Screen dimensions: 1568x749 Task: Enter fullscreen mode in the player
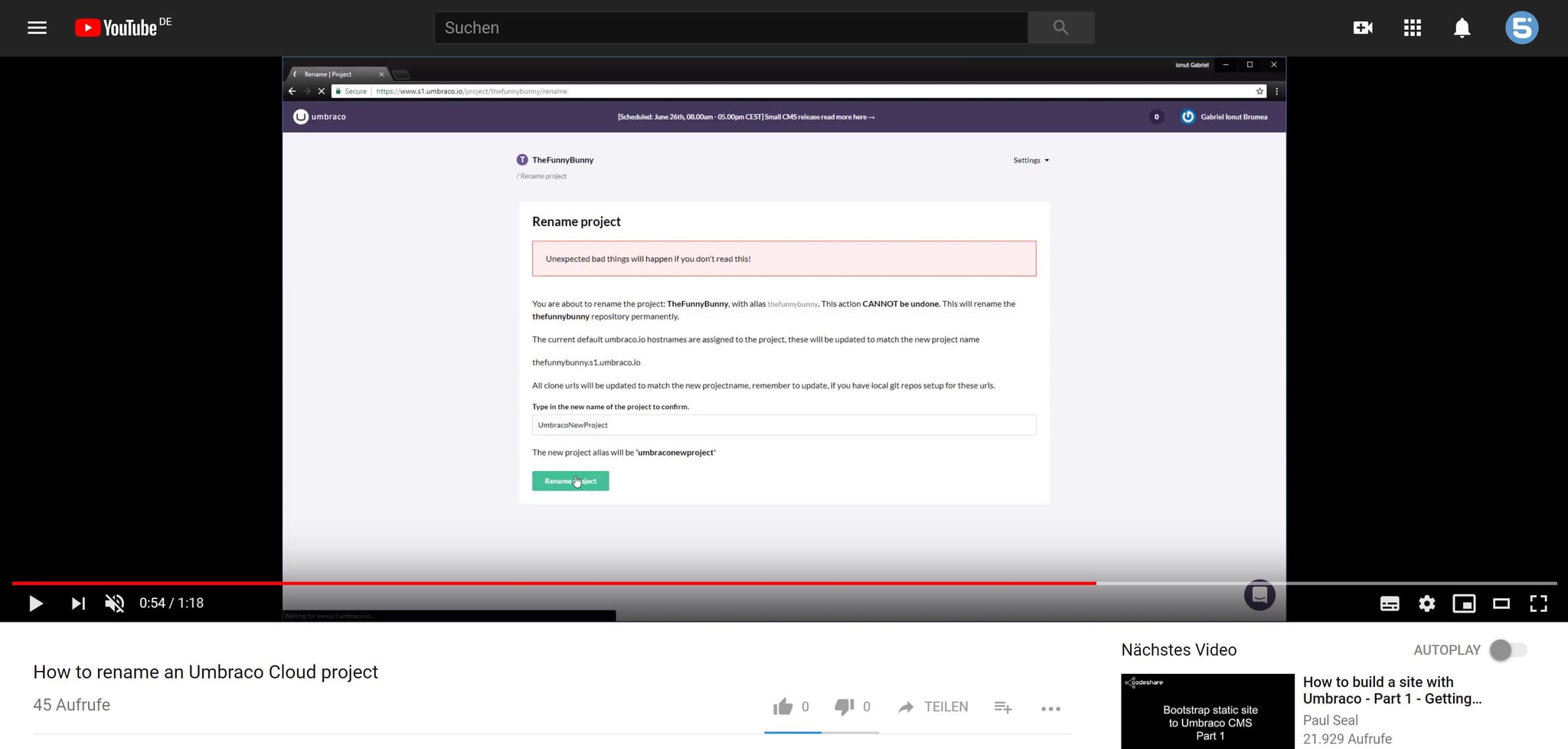pos(1538,603)
